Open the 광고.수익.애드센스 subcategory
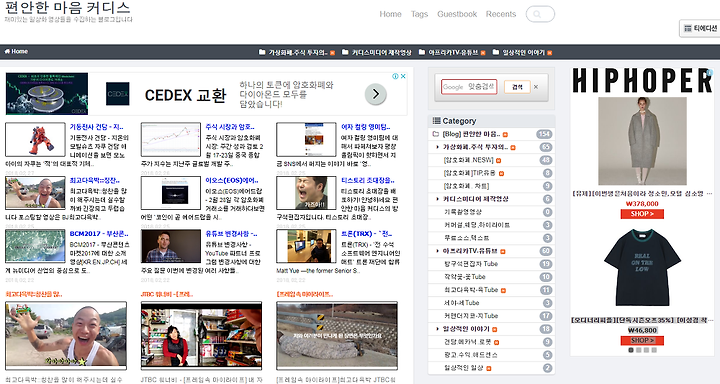 471,355
